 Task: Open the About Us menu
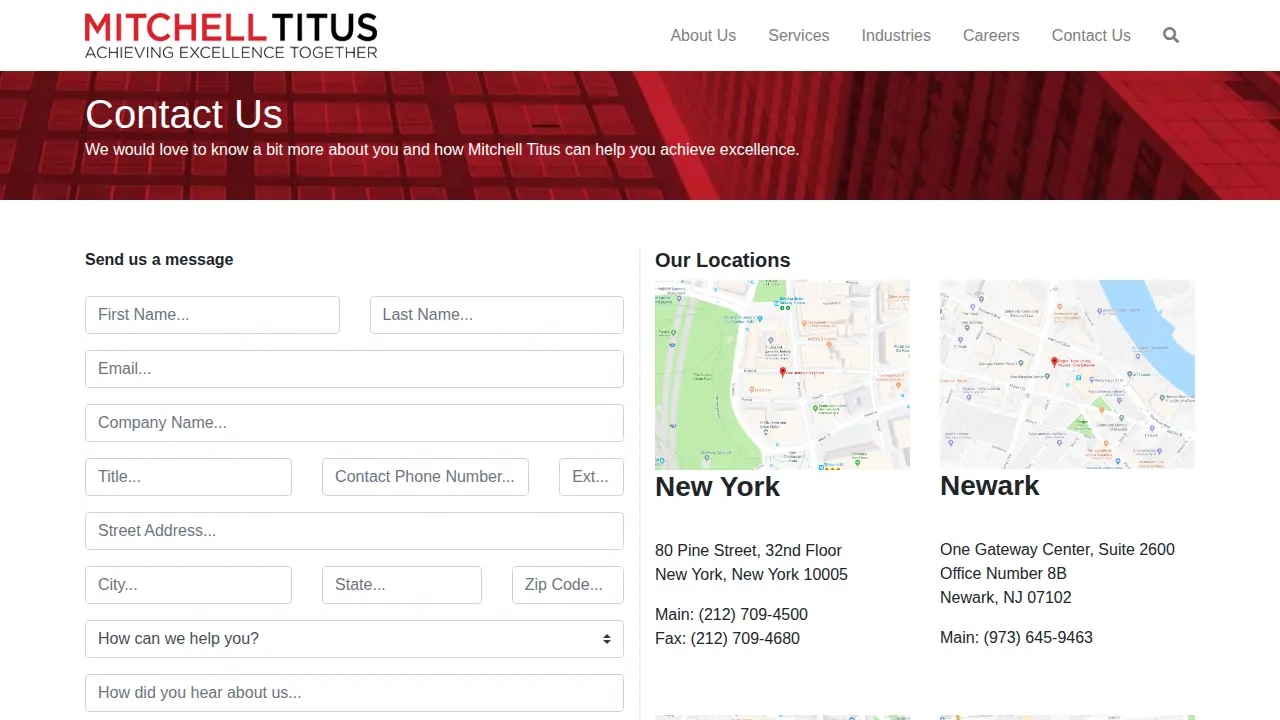tap(703, 35)
